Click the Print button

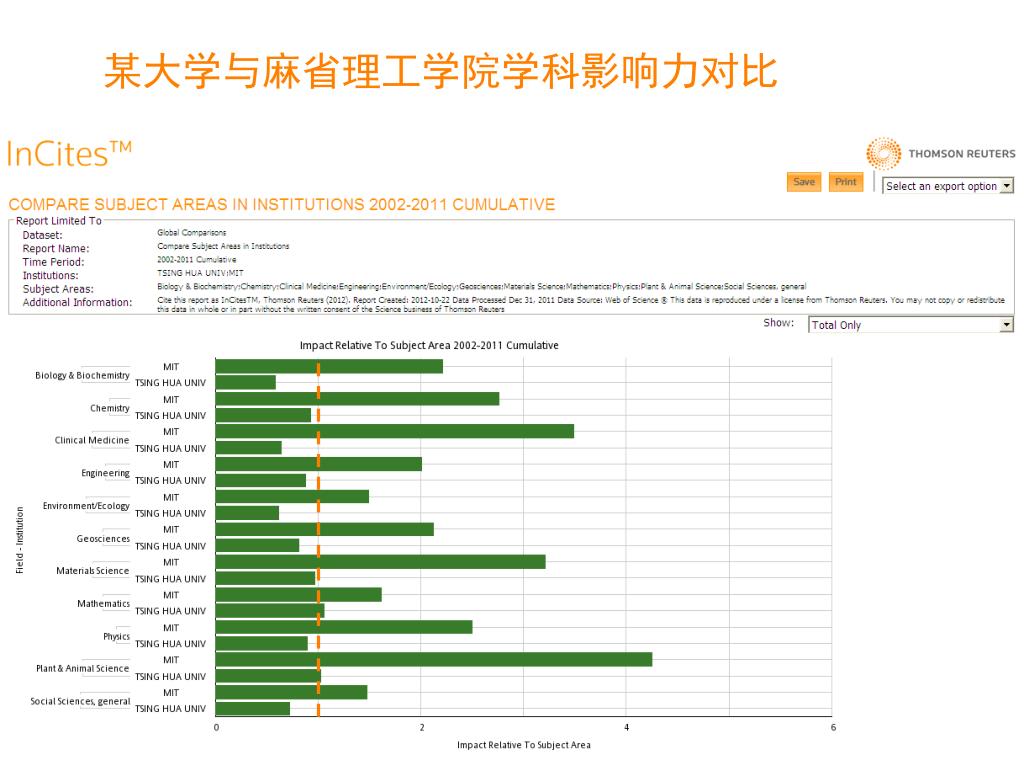846,182
